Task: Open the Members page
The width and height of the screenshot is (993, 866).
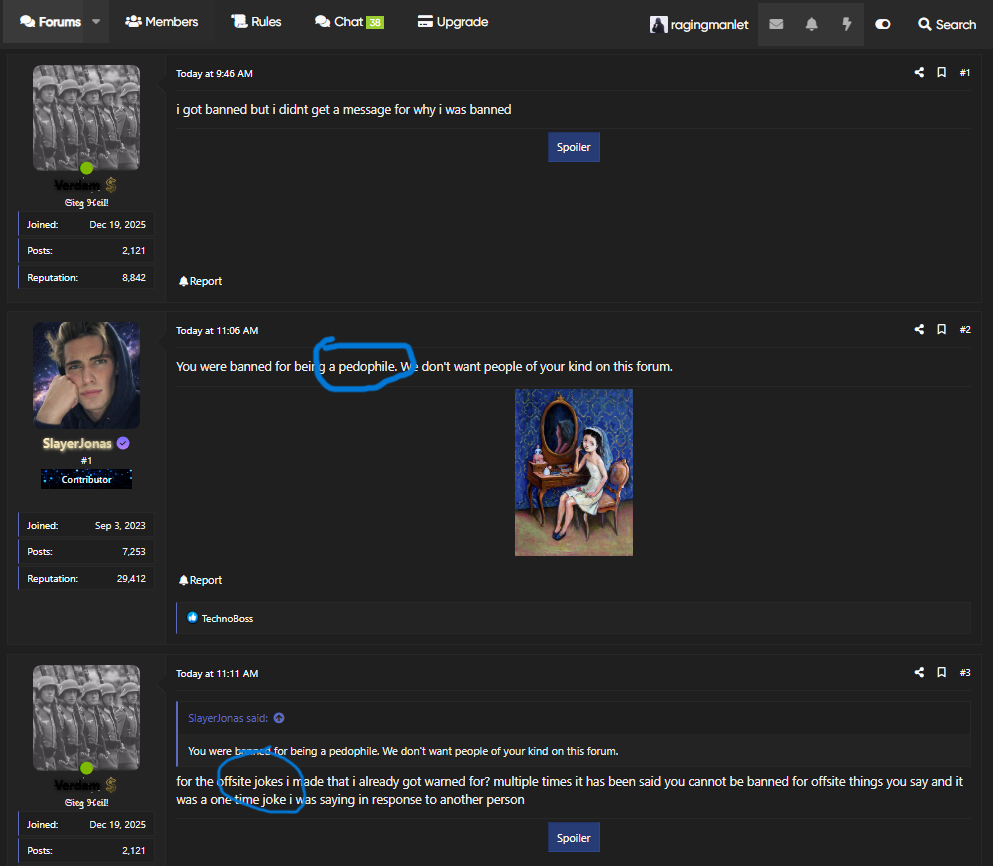Action: (161, 22)
